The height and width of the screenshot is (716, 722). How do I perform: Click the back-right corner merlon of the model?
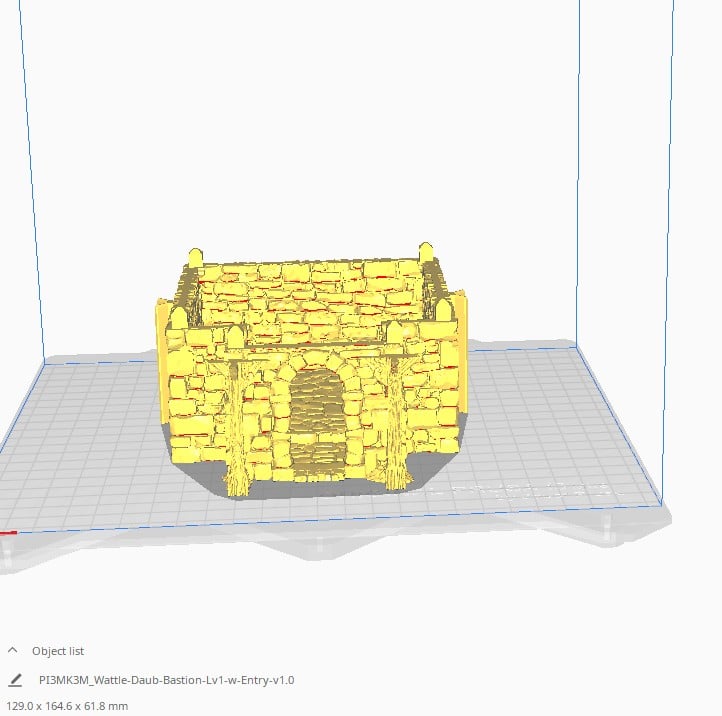[426, 251]
